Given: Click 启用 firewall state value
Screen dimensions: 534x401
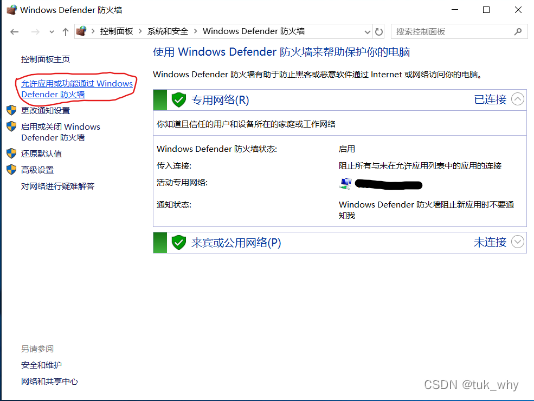Looking at the screenshot, I should (x=347, y=149).
